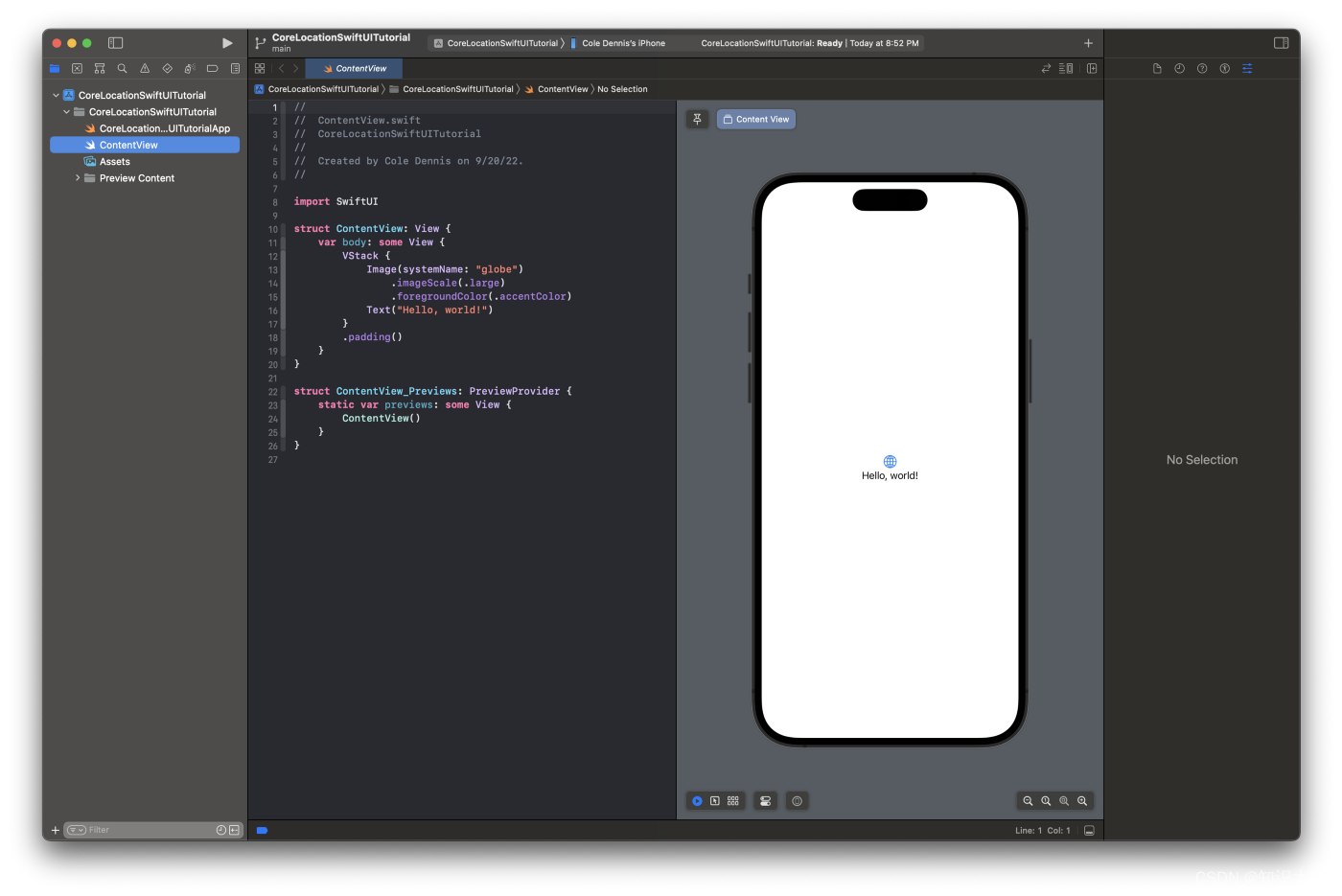Select the Project navigator folder icon
This screenshot has width=1342, height=896.
point(55,69)
